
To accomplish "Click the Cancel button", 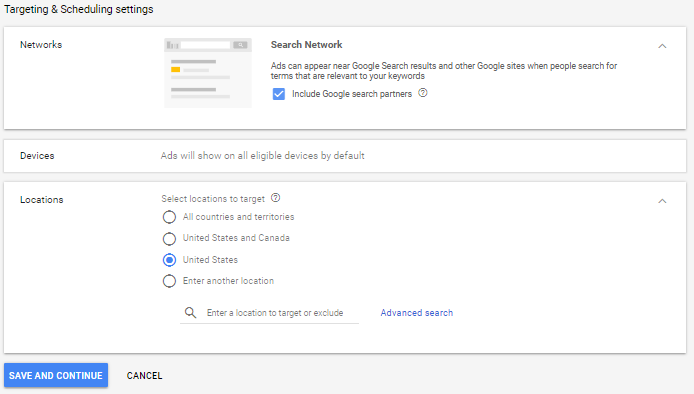I will point(144,375).
